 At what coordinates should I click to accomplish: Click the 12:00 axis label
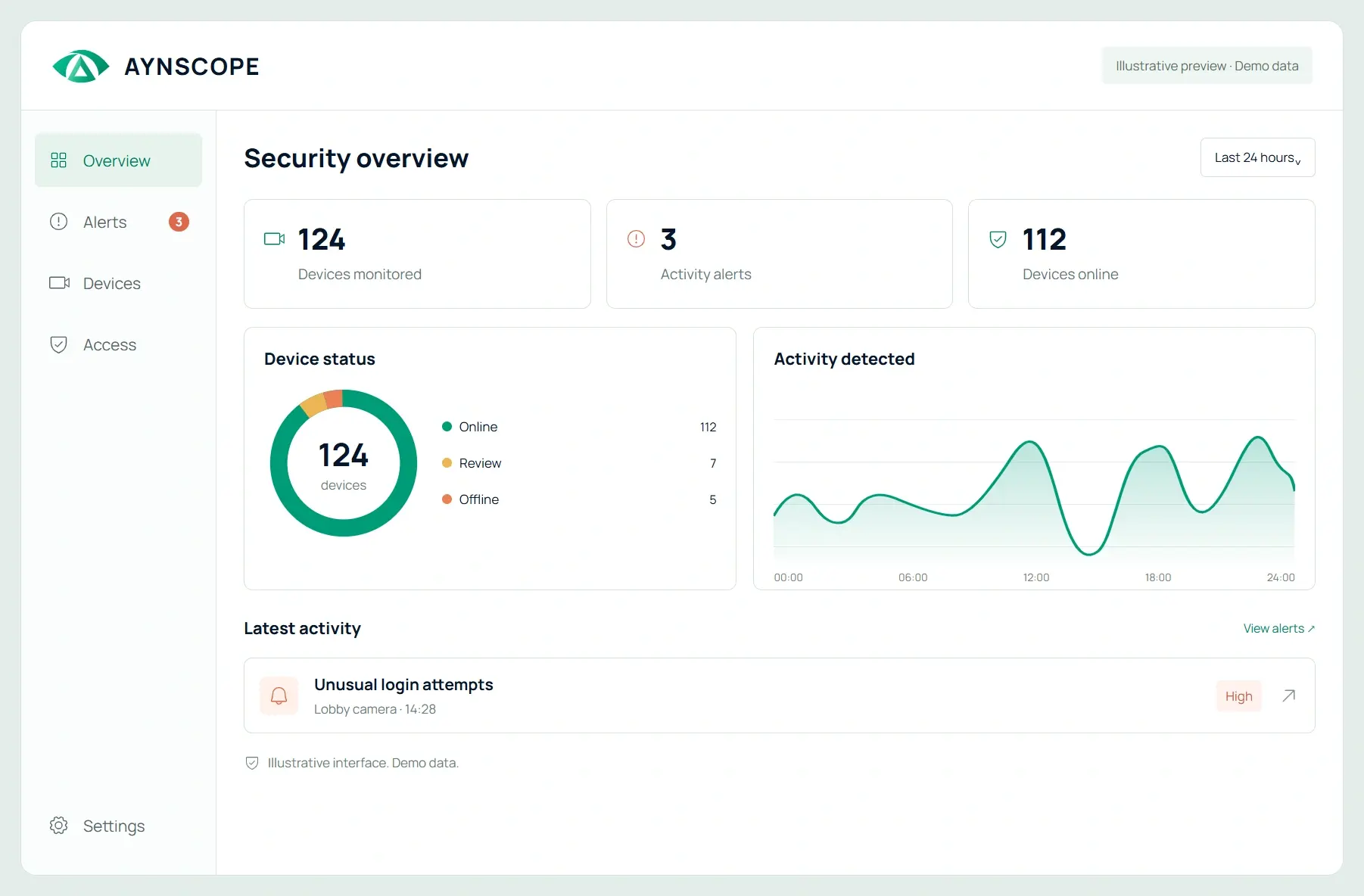1036,577
